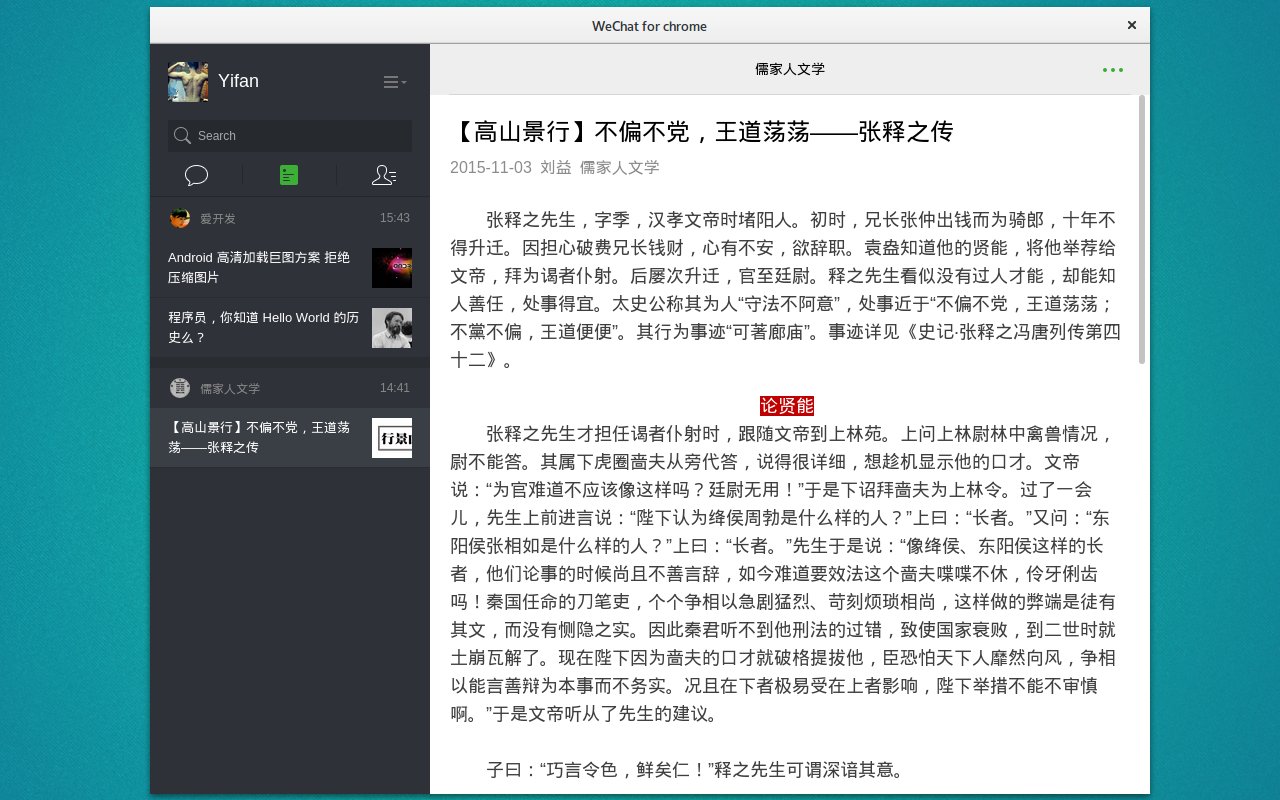This screenshot has width=1280, height=800.
Task: Click the 儒家人文学 source link under article title
Action: (620, 168)
